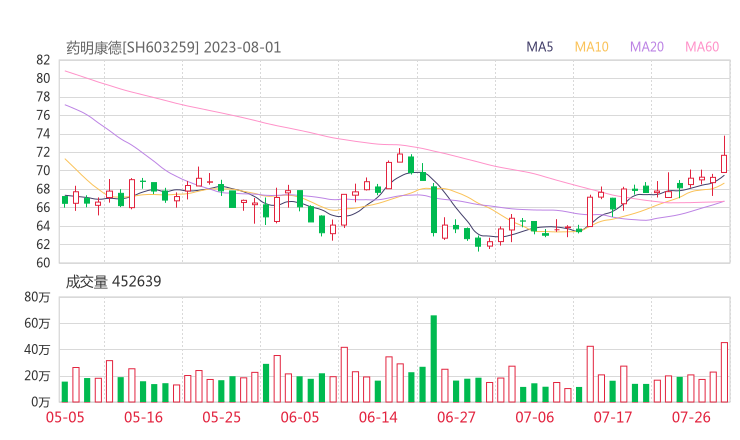Screen dimensions: 740x440
Task: Click the 07-26 date axis label
Action: point(691,417)
